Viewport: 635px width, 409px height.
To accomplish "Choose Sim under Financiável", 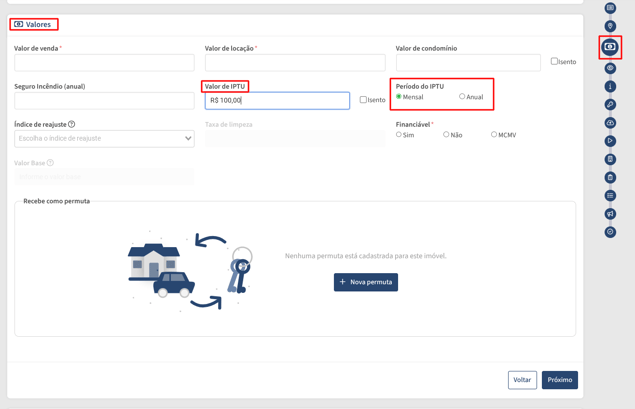I will click(x=399, y=134).
